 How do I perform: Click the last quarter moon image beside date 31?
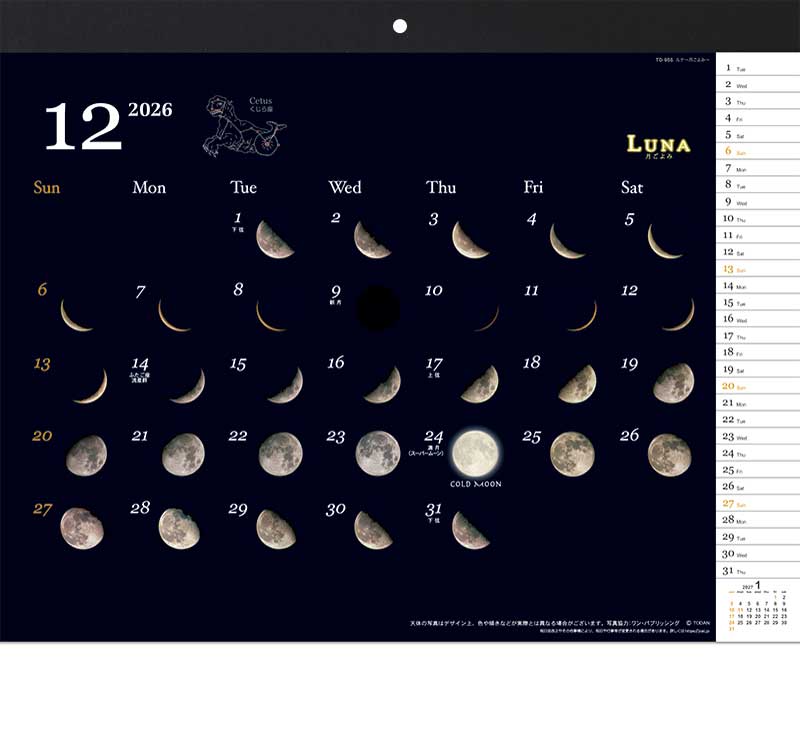pyautogui.click(x=471, y=531)
